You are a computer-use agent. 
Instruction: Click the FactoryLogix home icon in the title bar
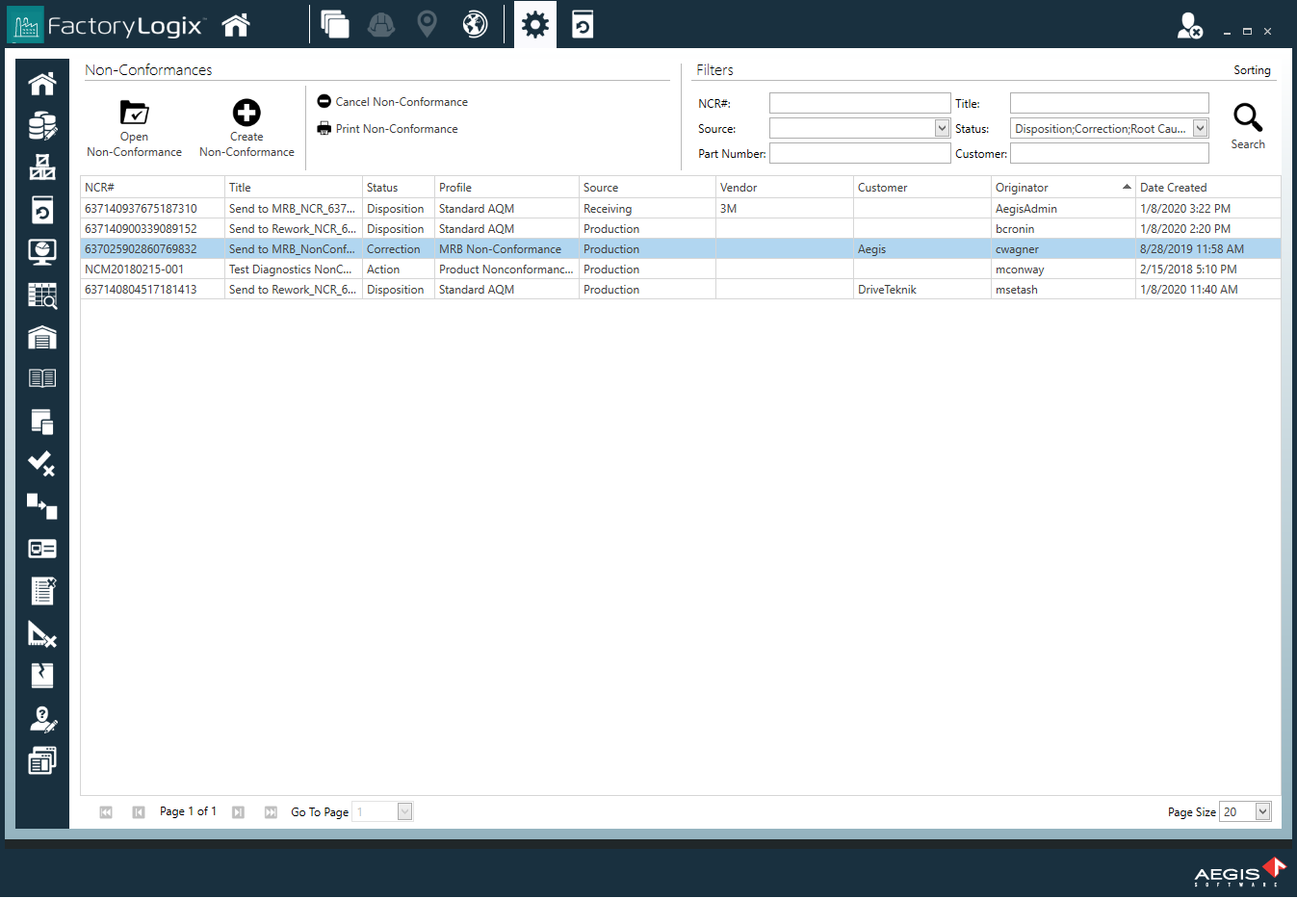click(x=237, y=24)
